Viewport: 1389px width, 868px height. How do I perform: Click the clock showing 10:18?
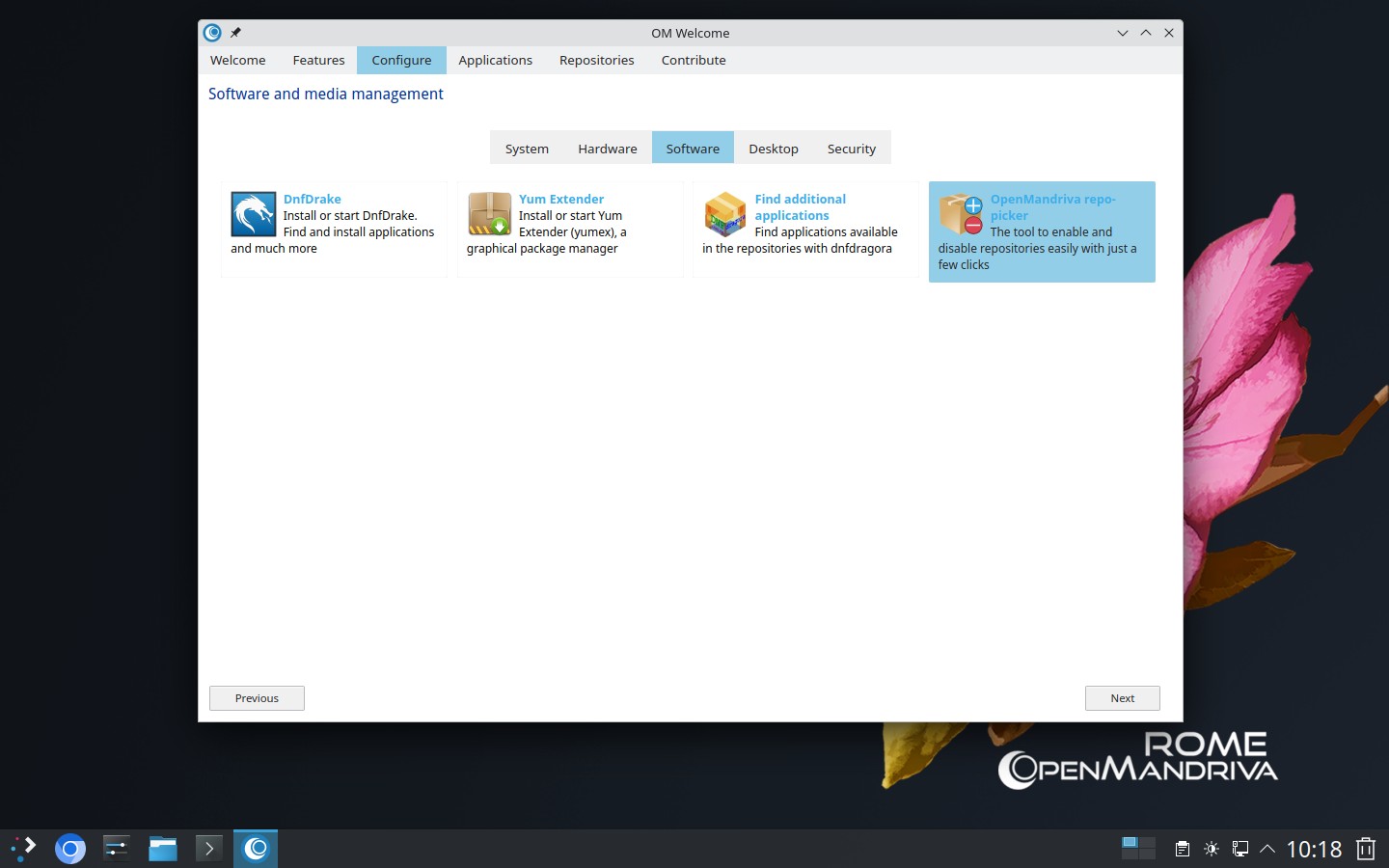pos(1314,849)
